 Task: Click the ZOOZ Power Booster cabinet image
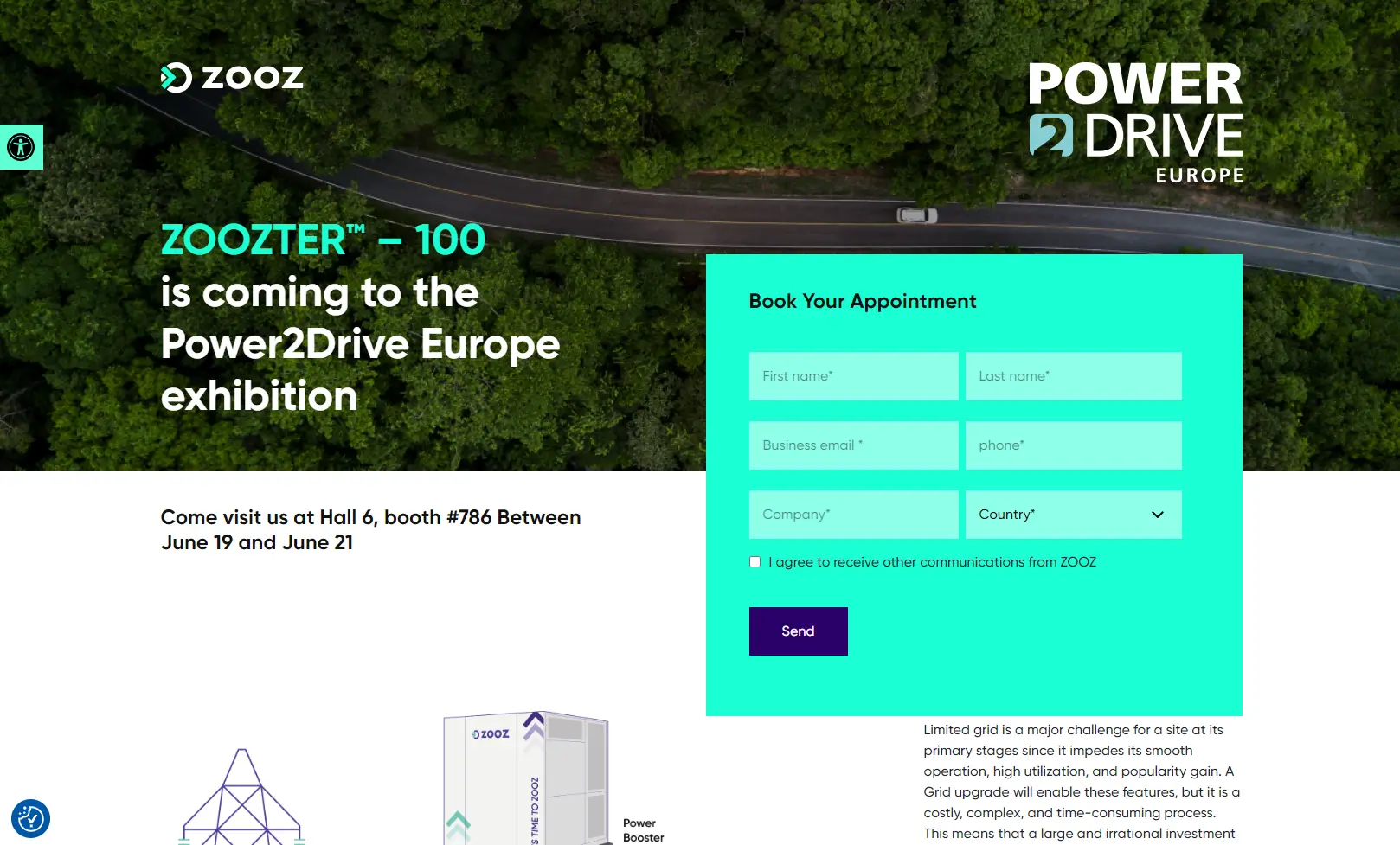(x=526, y=778)
